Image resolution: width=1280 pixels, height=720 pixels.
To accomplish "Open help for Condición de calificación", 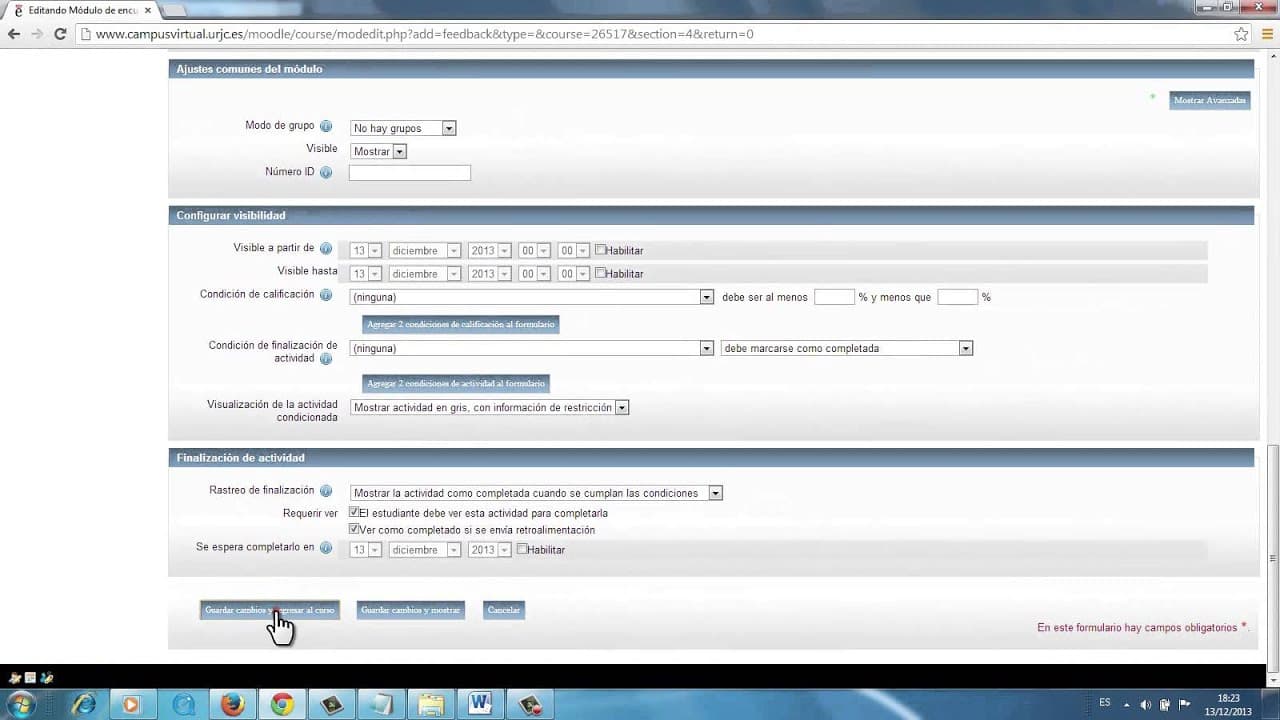I will pyautogui.click(x=326, y=295).
